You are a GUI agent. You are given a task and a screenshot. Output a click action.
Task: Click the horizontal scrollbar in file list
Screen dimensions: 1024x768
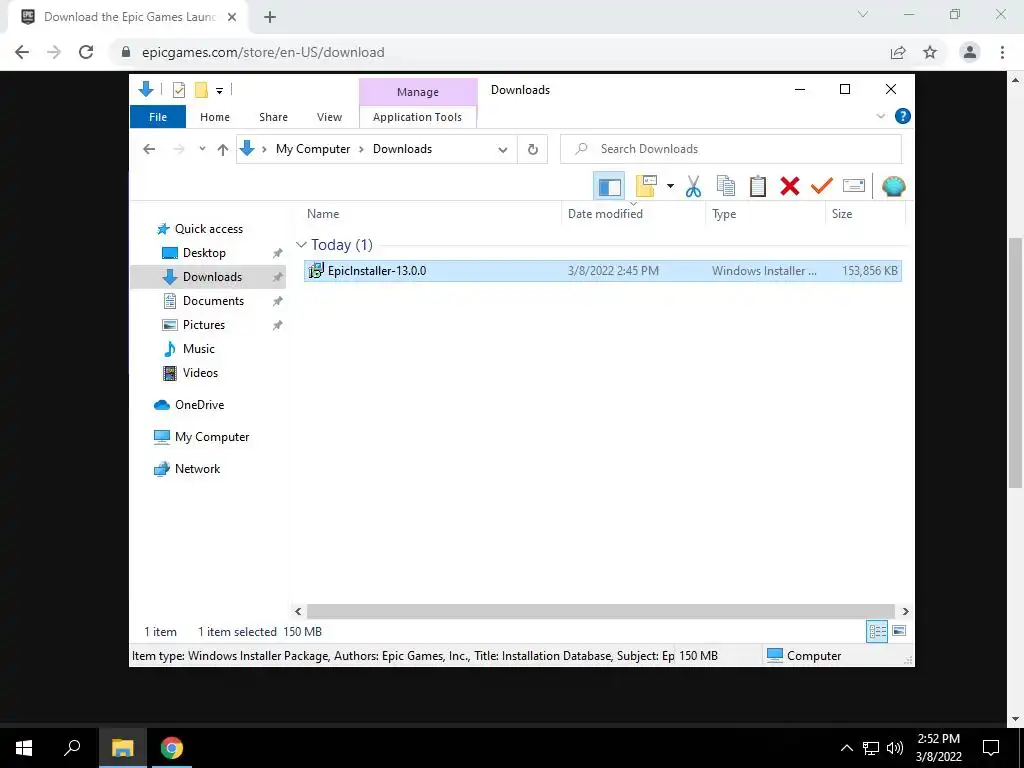coord(601,611)
